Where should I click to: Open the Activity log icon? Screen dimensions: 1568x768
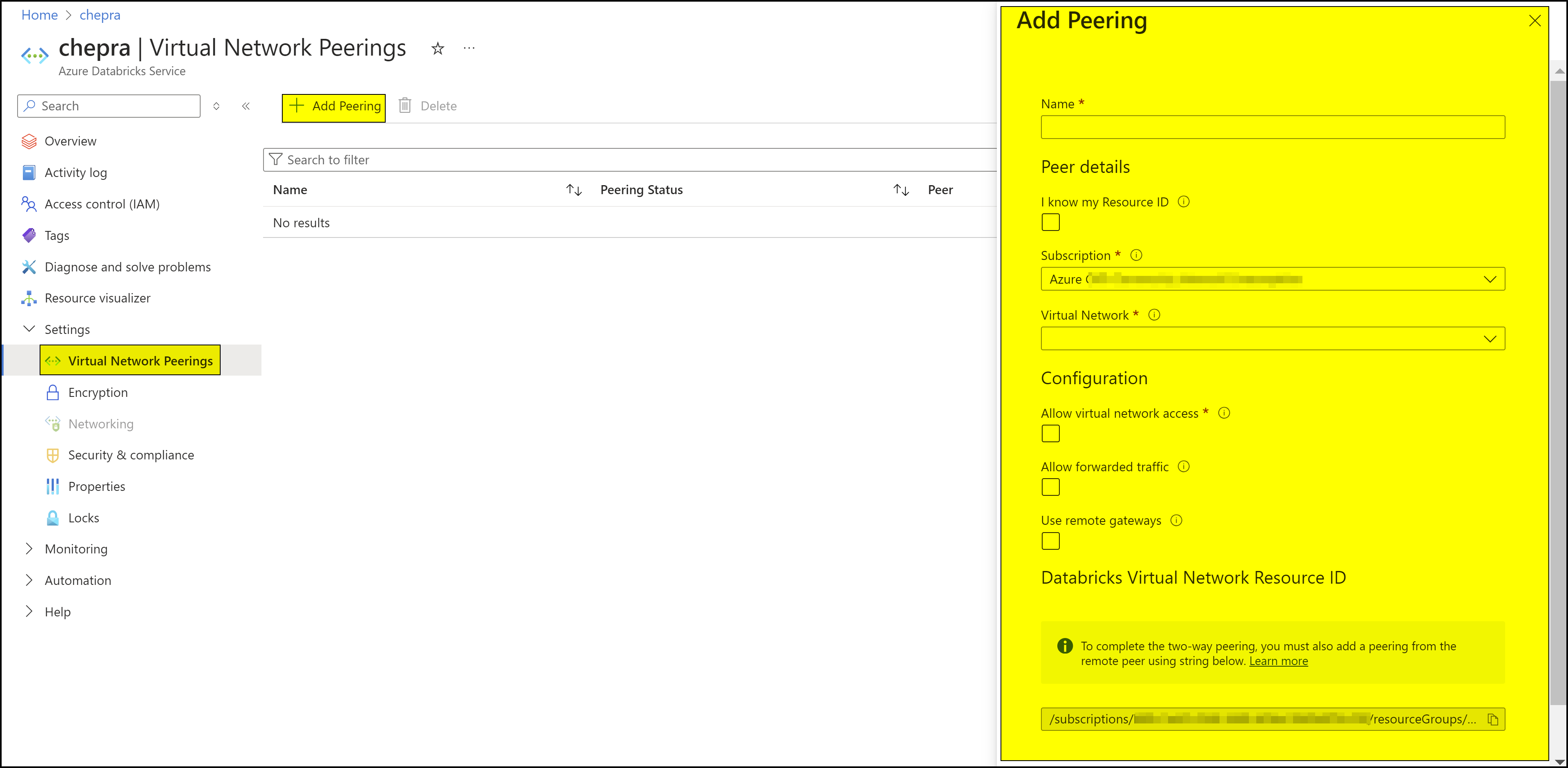coord(29,173)
